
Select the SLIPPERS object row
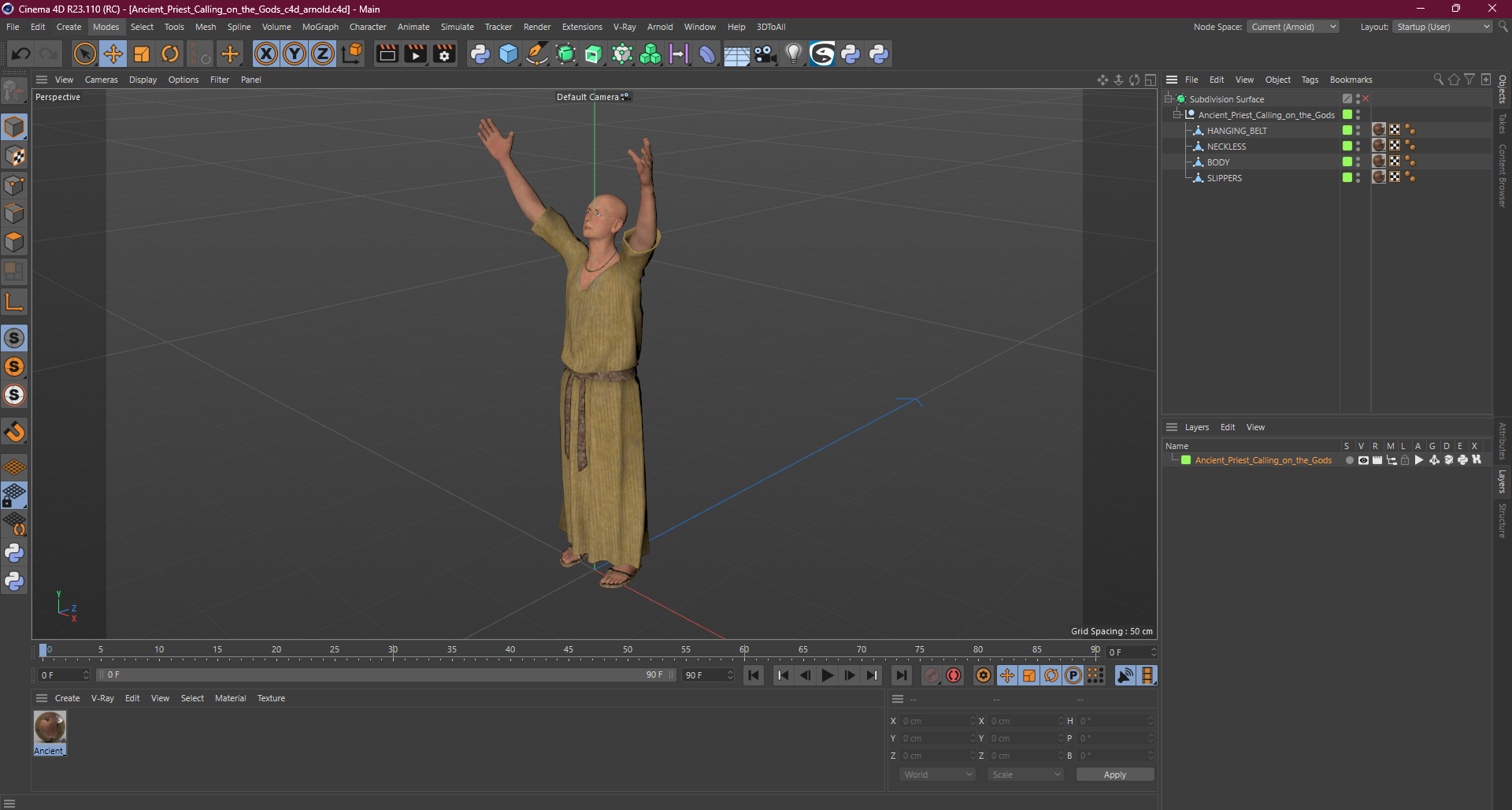1225,178
